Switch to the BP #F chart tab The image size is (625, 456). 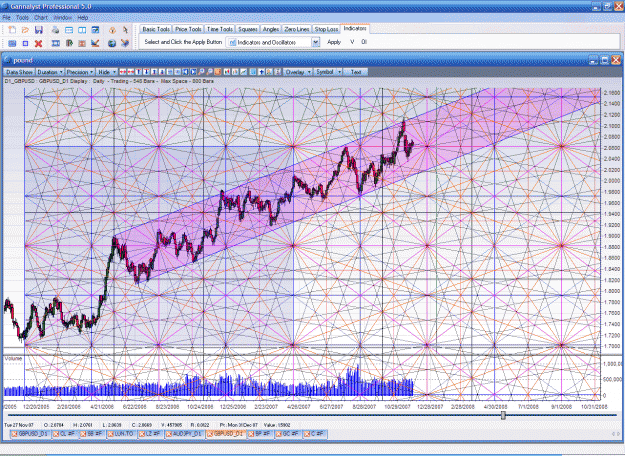click(259, 434)
